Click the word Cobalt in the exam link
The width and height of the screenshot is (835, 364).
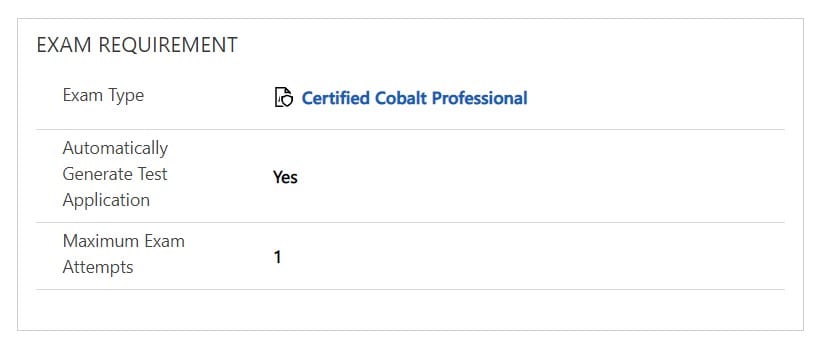coord(400,98)
